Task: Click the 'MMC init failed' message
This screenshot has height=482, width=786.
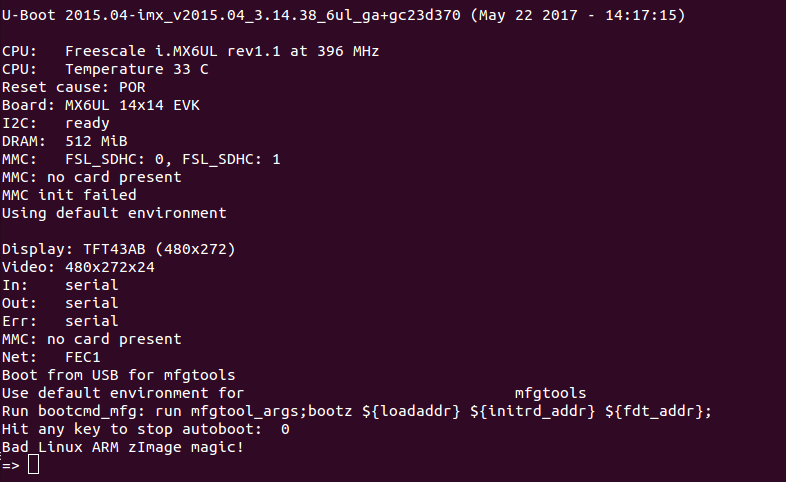Action: [x=69, y=195]
